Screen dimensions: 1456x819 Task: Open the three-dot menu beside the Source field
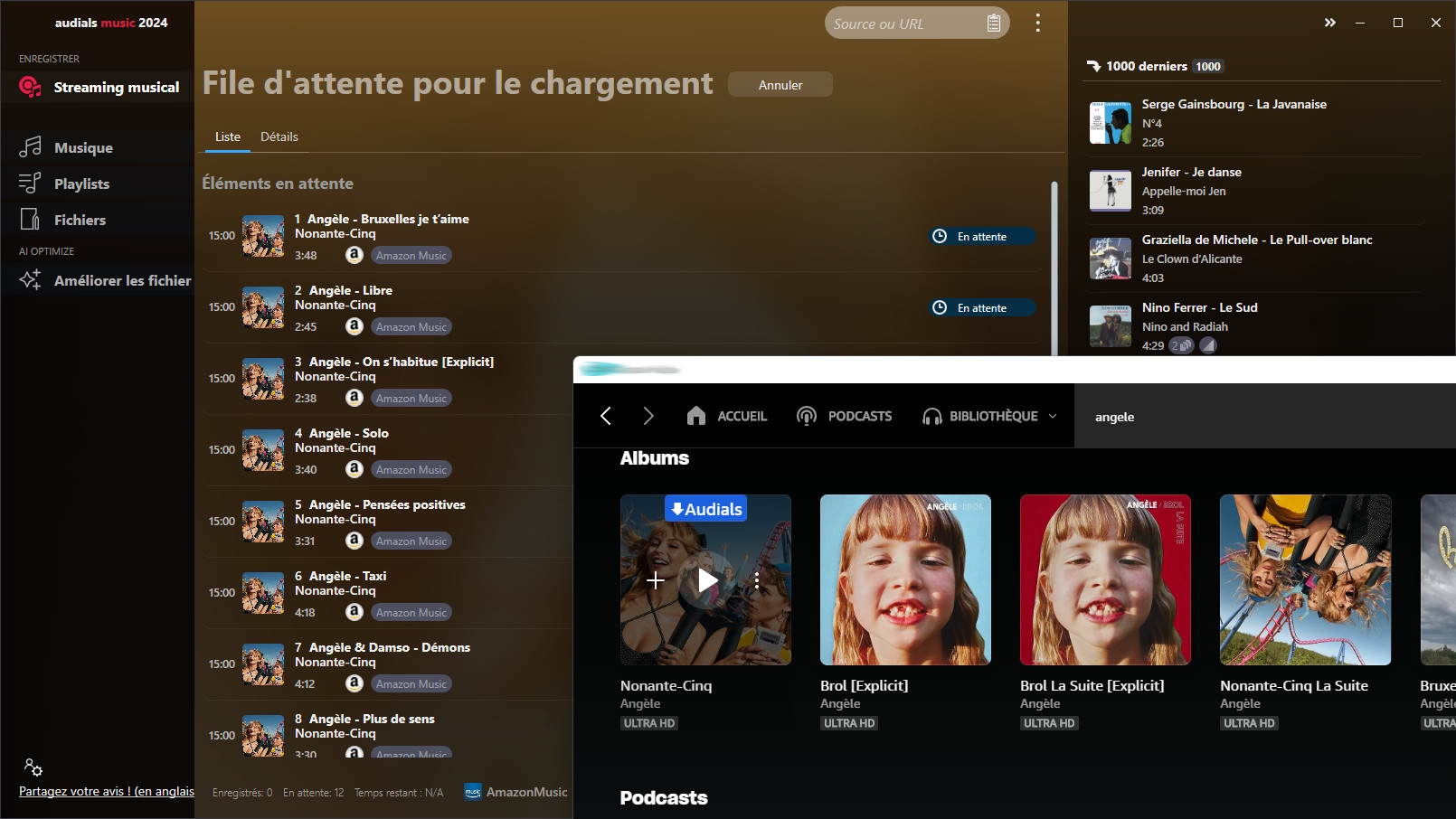pos(1037,23)
